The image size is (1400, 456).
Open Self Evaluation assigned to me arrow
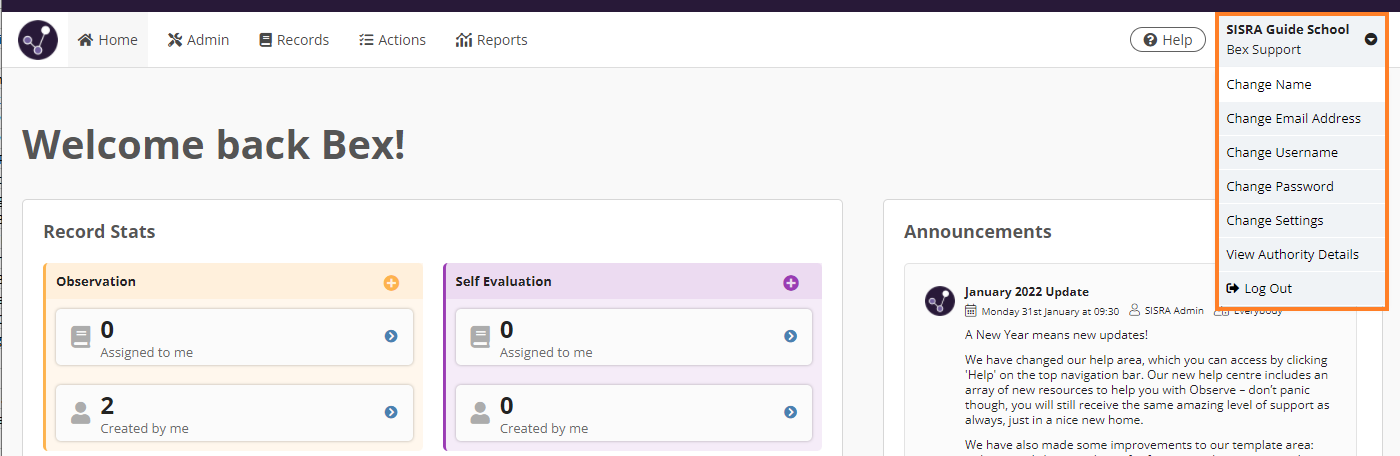790,336
